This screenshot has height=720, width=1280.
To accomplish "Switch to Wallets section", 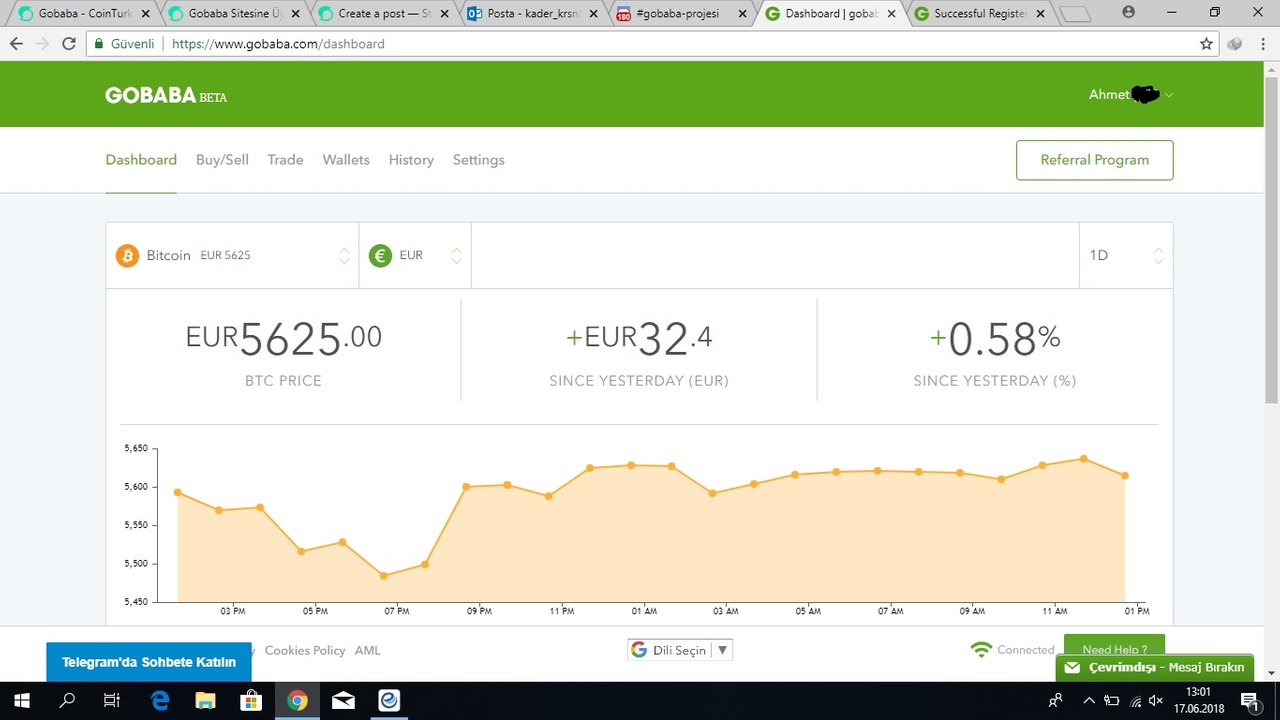I will click(x=346, y=160).
